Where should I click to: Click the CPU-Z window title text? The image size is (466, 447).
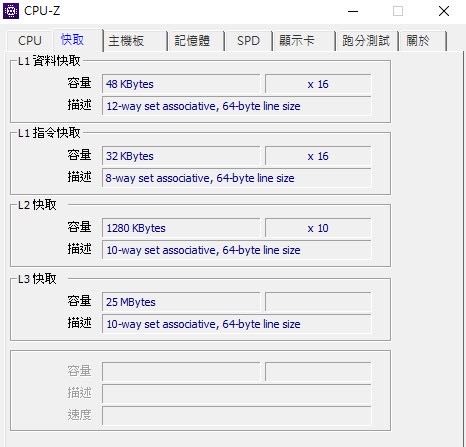(x=42, y=11)
